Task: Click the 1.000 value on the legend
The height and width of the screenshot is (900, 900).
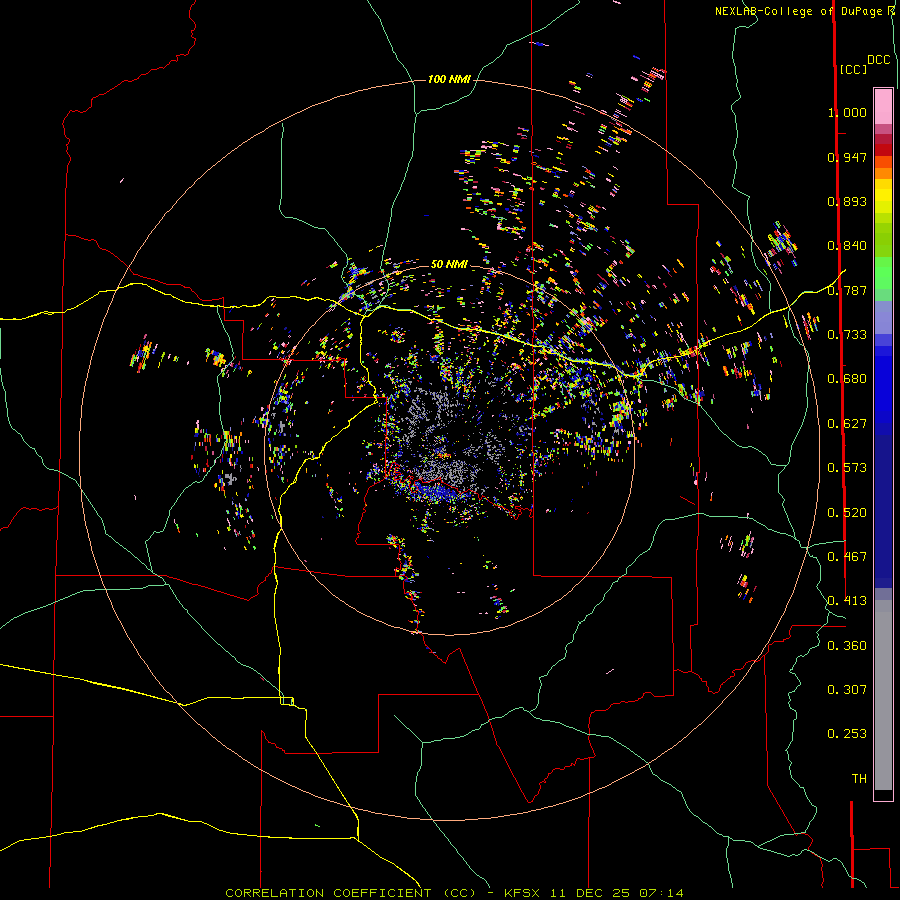Action: tap(847, 112)
